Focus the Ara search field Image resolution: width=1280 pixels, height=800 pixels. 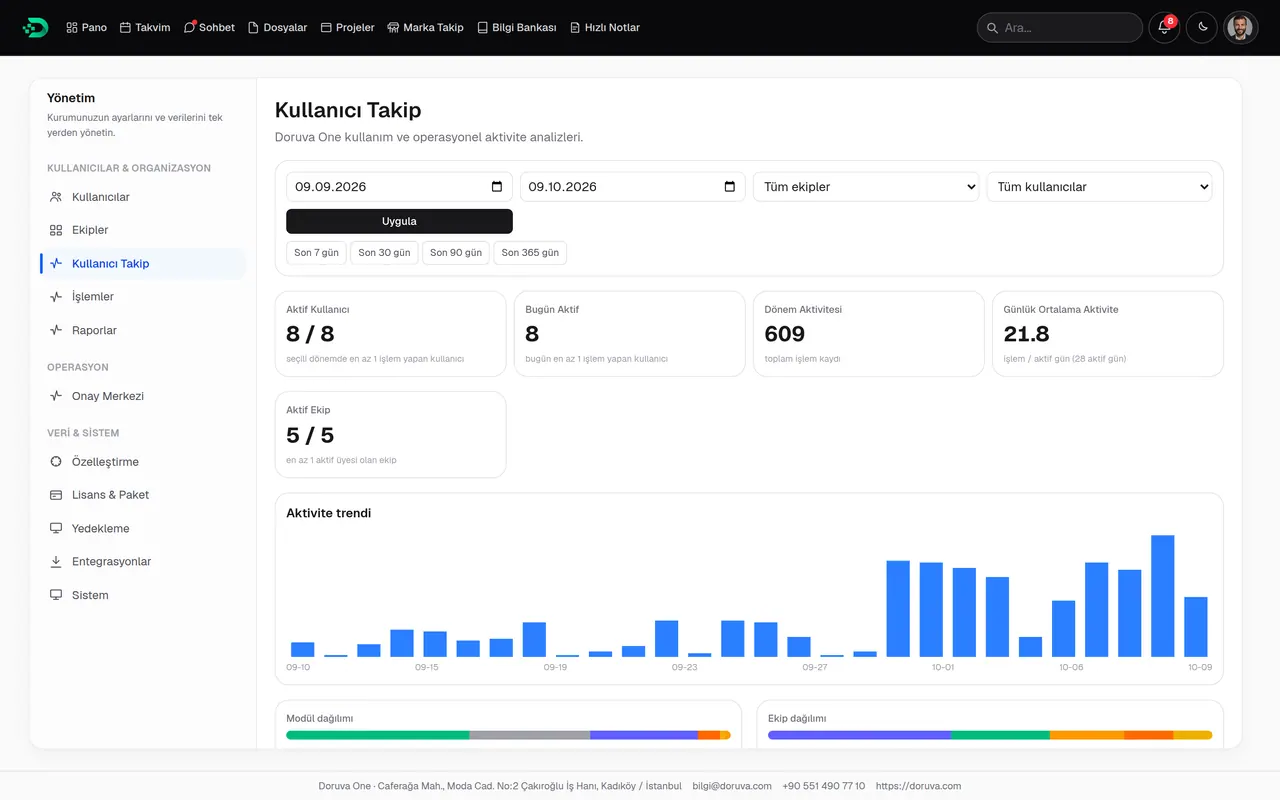point(1060,28)
